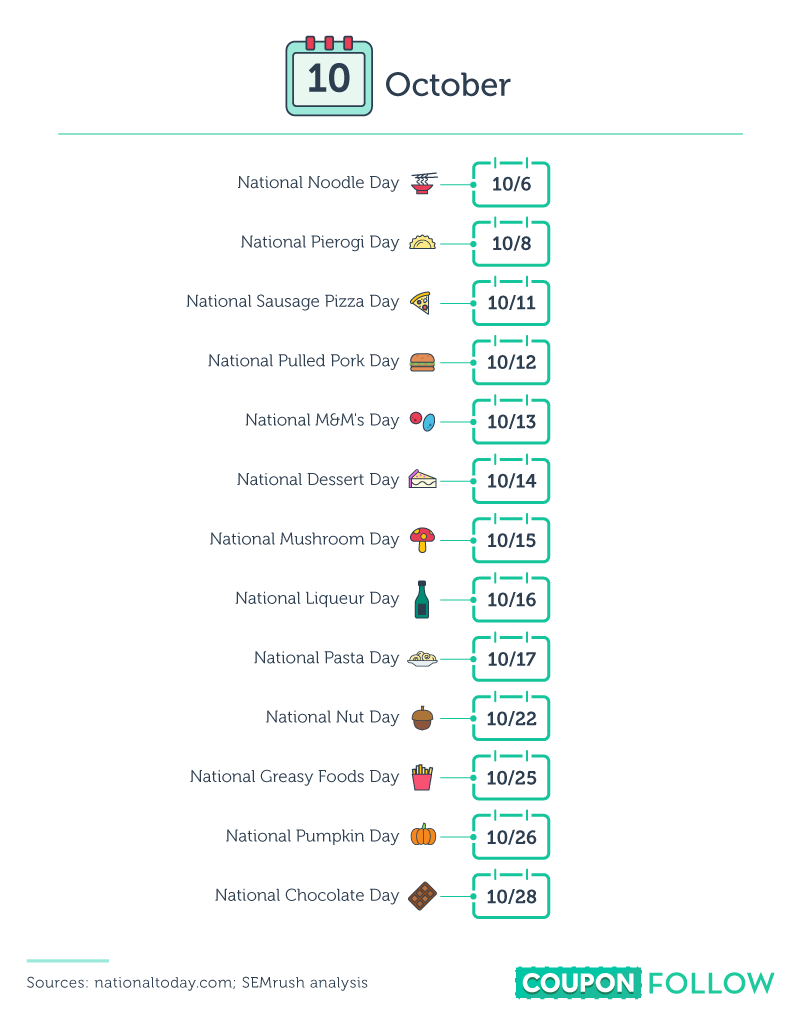
Task: Click the National Greasy Foods Day label
Action: 294,777
